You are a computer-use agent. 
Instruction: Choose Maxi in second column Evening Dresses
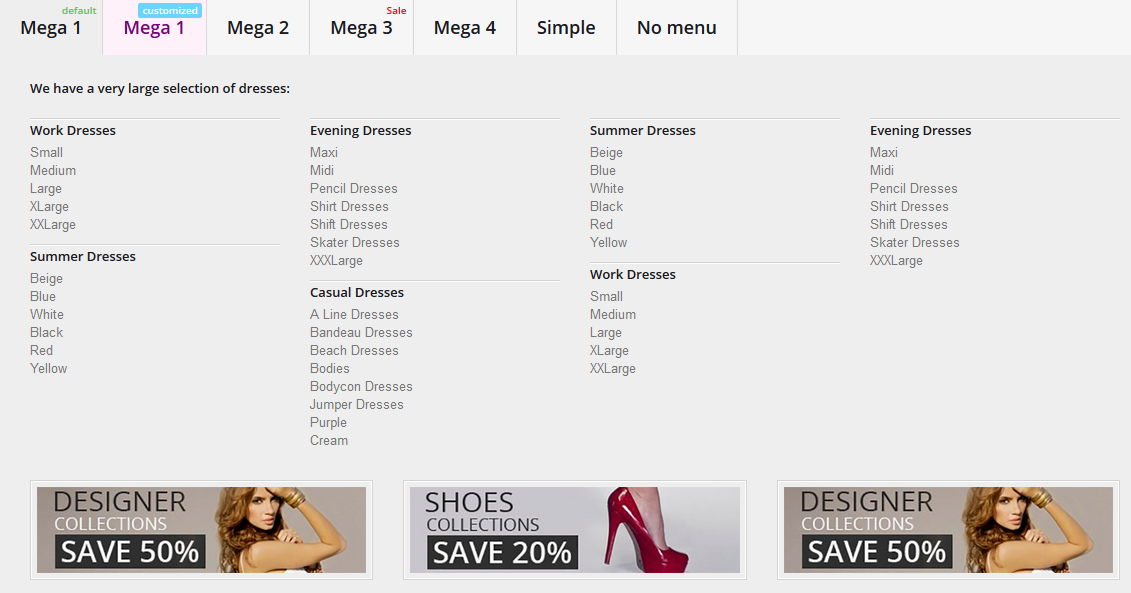point(324,152)
